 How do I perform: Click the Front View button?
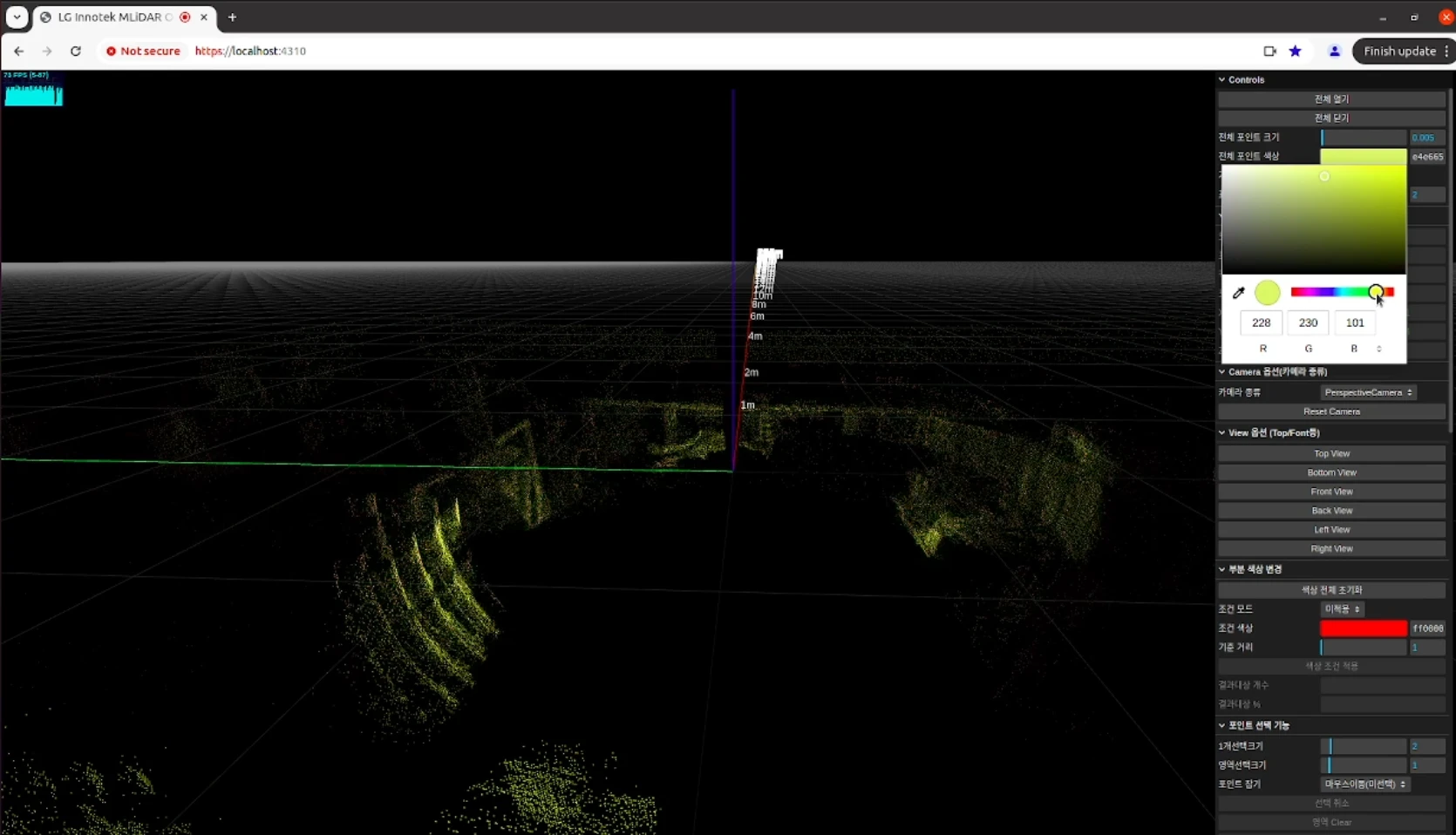(x=1331, y=492)
